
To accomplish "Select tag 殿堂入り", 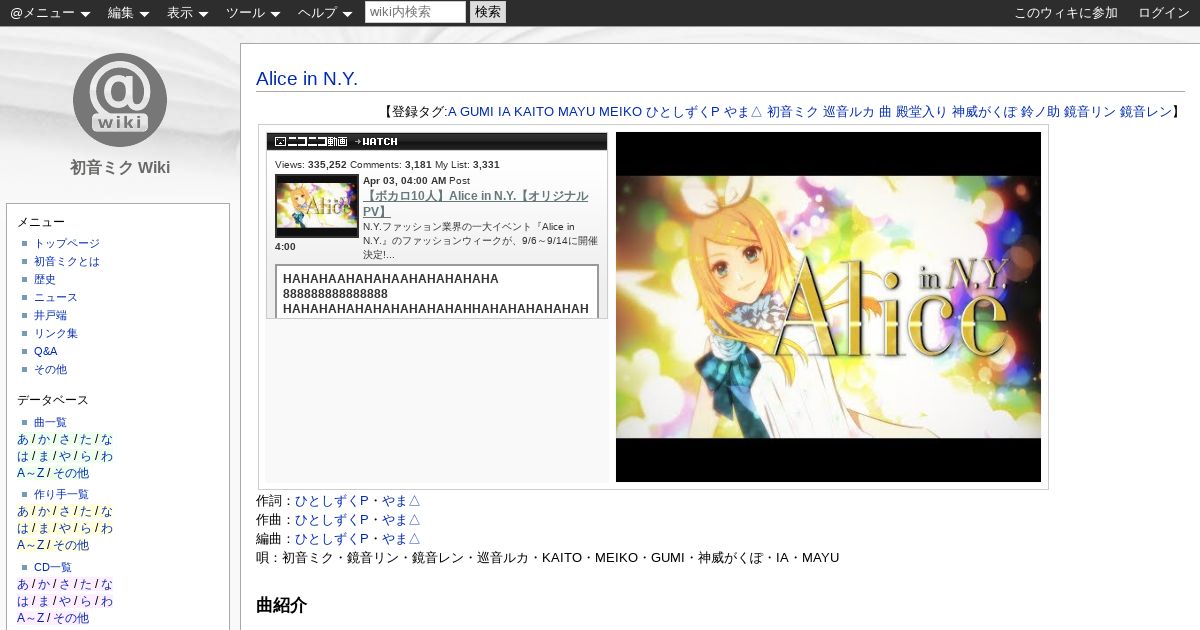I will (921, 112).
